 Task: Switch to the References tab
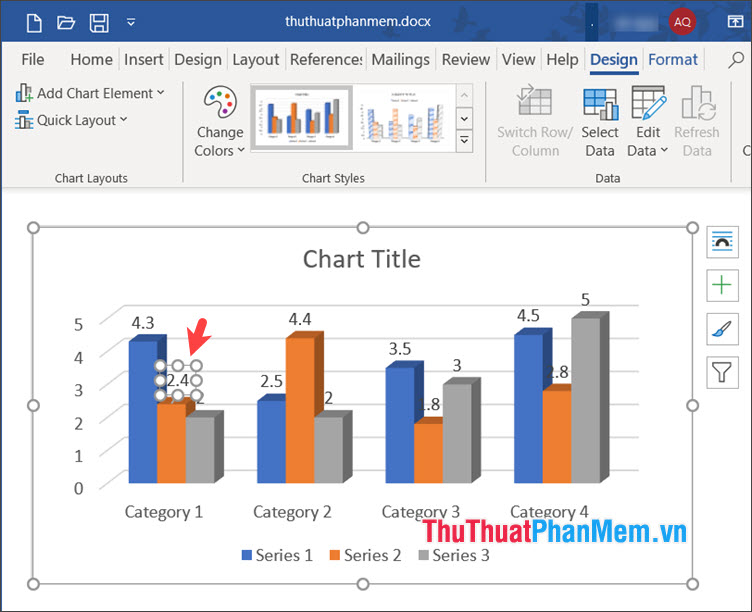tap(326, 59)
